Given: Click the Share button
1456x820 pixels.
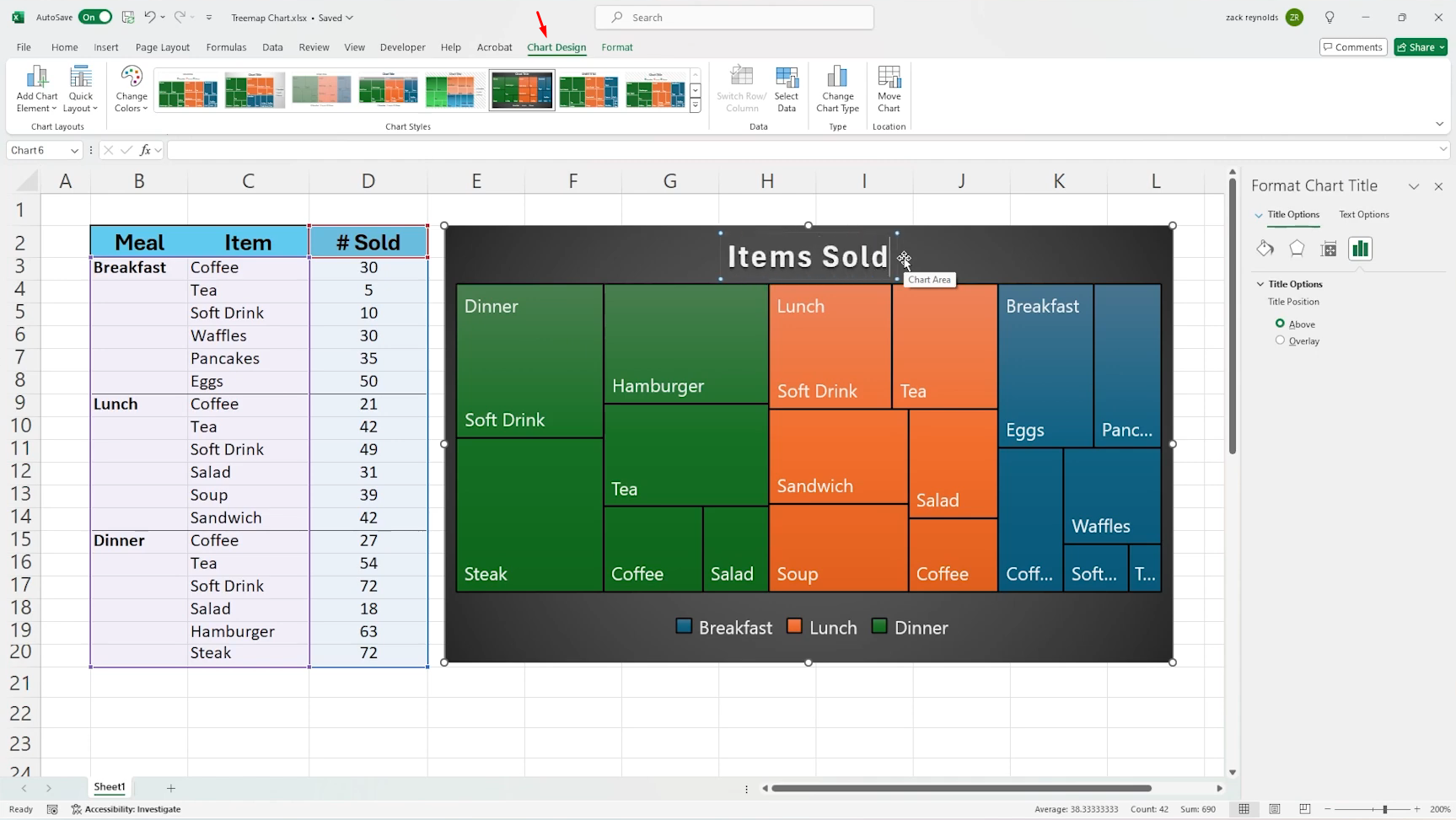Looking at the screenshot, I should (x=1421, y=47).
